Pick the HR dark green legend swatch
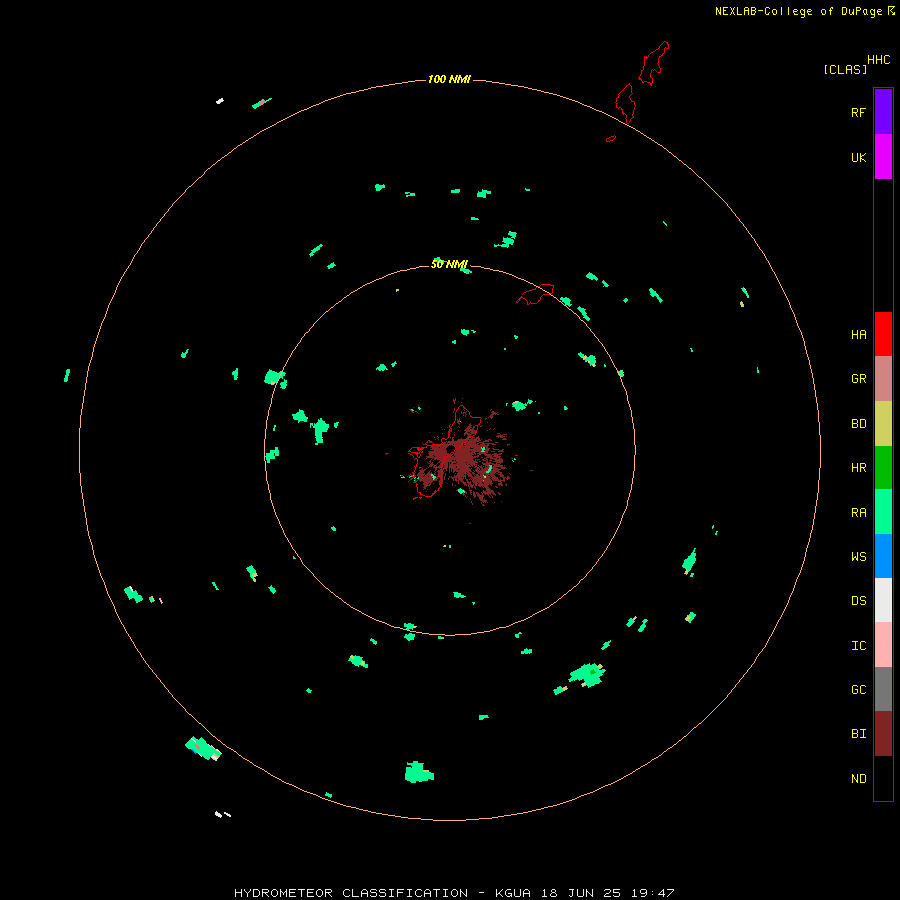This screenshot has width=900, height=900. [883, 468]
